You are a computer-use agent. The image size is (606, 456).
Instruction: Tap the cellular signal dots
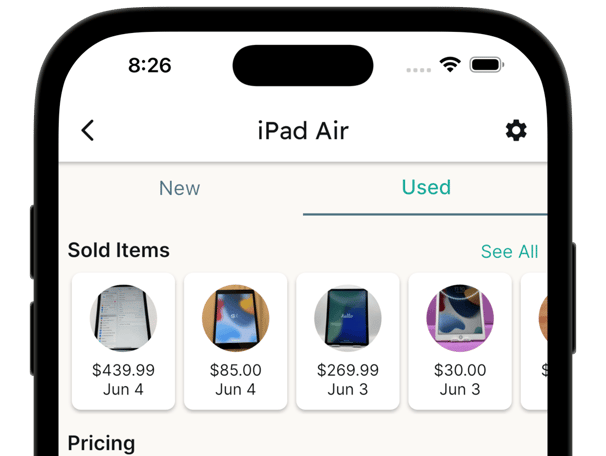419,70
